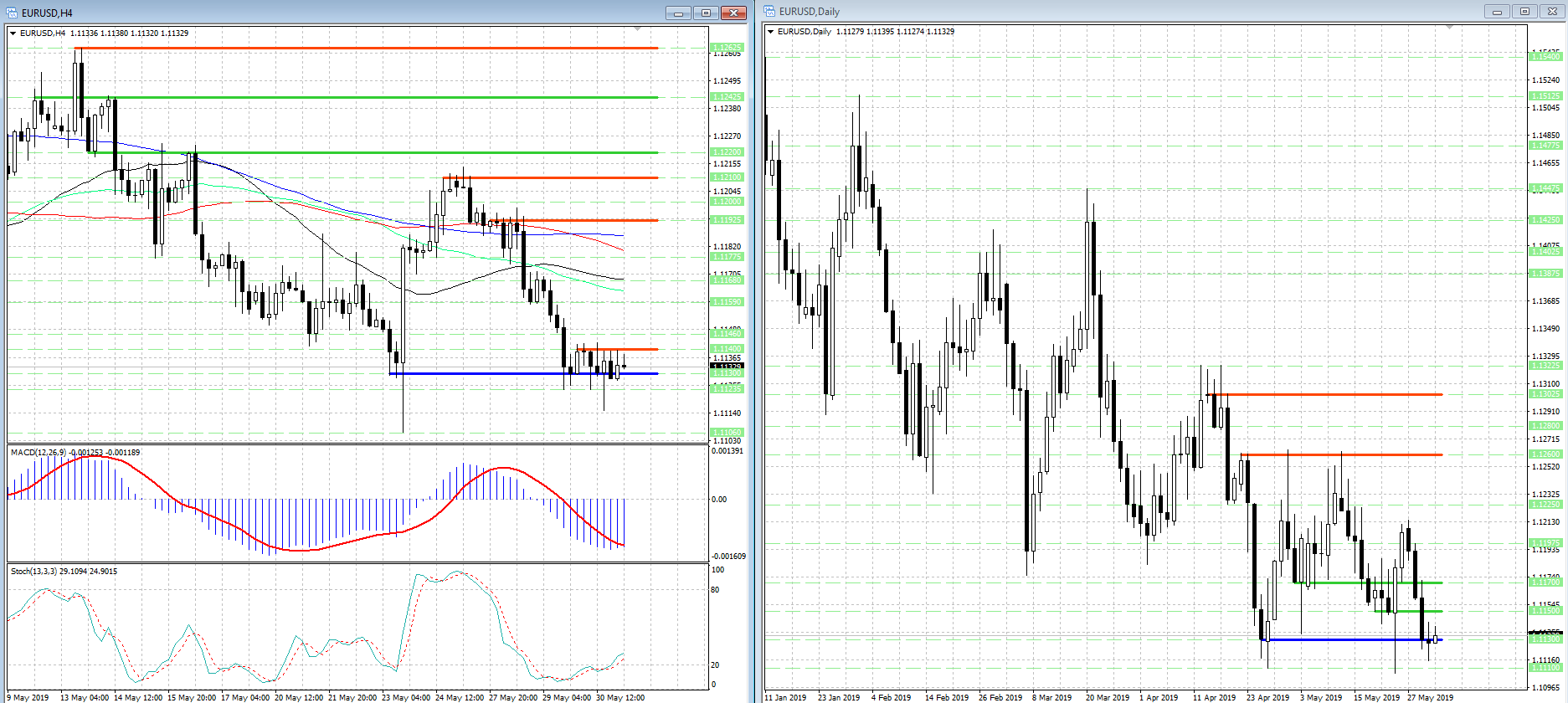Viewport: 1568px width, 703px height.
Task: Click the EURUSD,H4 chart window icon
Action: click(x=12, y=13)
